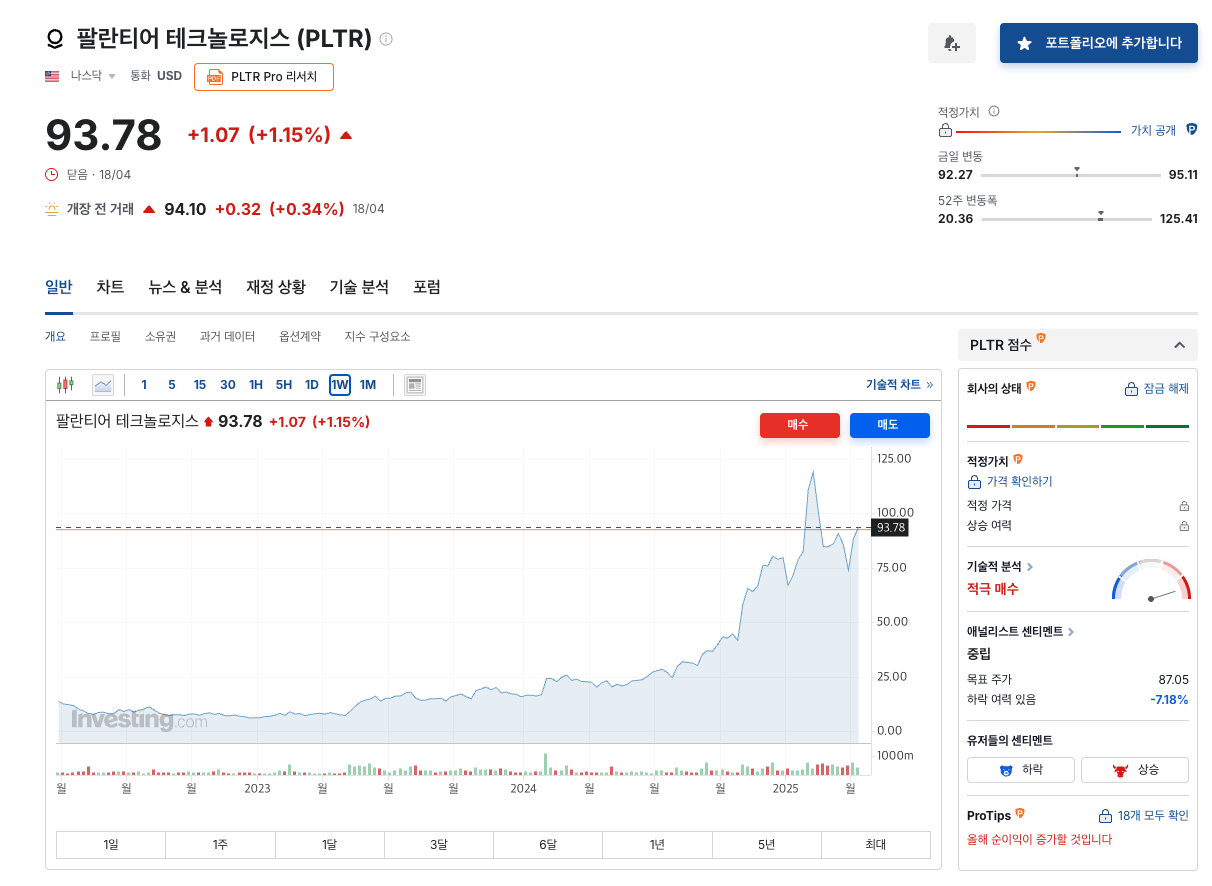Open 18개 모두 확인 link

tap(1144, 816)
